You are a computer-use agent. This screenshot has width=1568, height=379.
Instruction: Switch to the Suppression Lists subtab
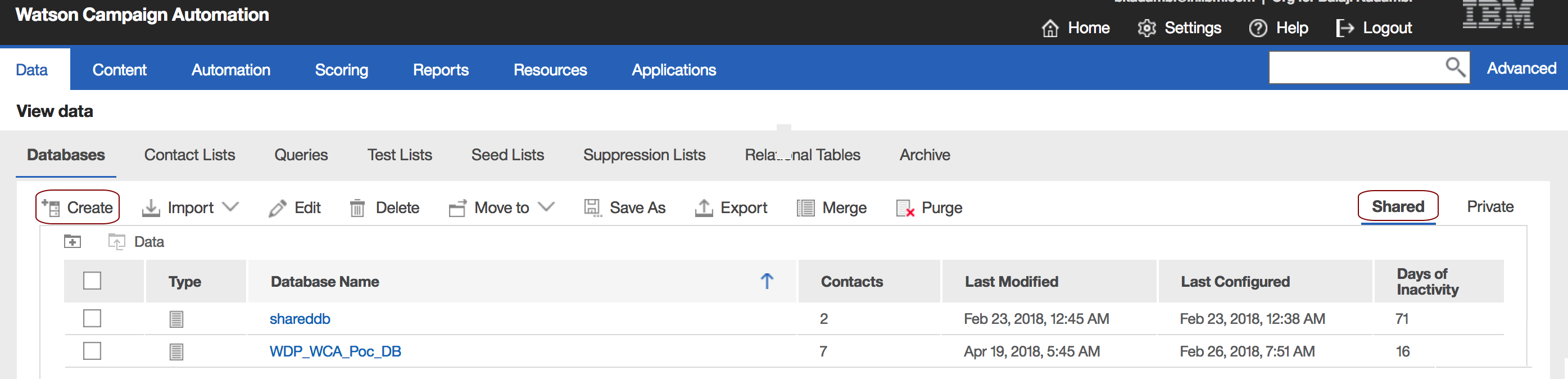[x=644, y=155]
